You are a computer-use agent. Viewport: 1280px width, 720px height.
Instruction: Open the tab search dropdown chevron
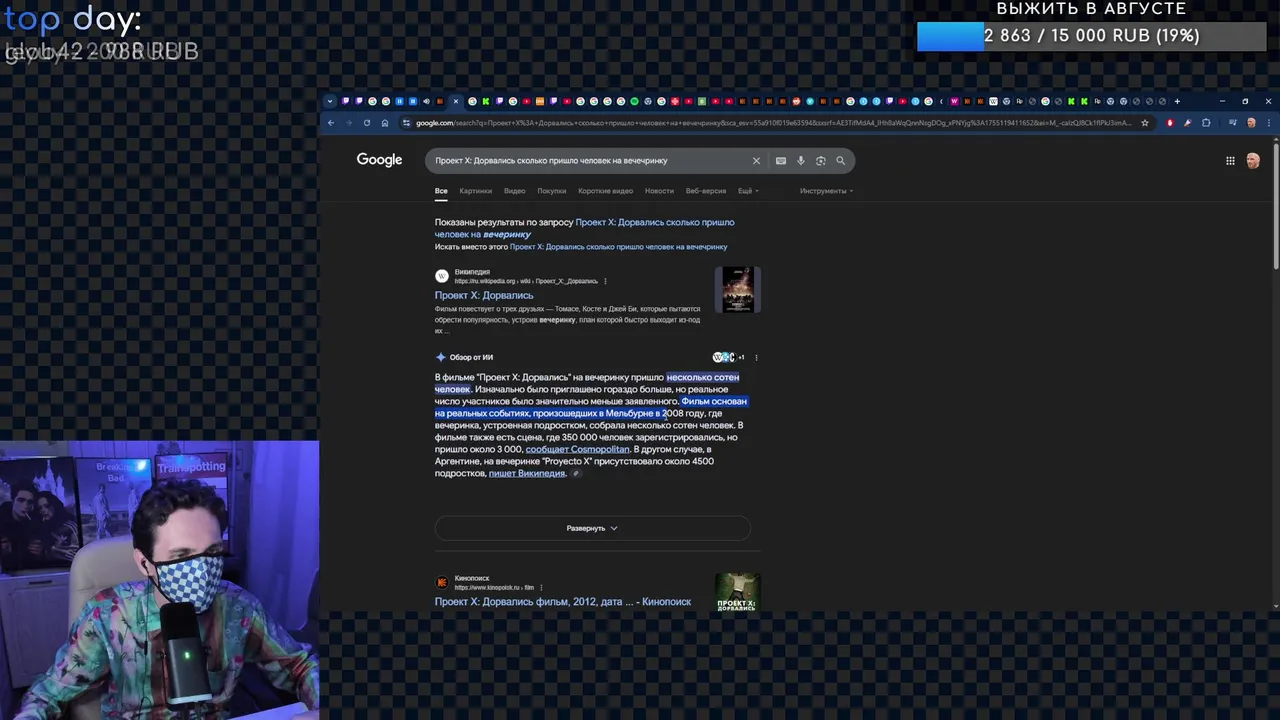[x=330, y=101]
